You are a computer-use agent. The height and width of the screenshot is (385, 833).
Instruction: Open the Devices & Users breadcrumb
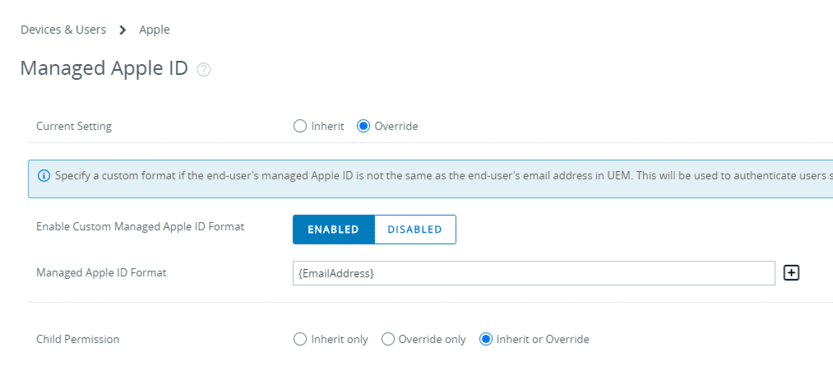(x=63, y=30)
